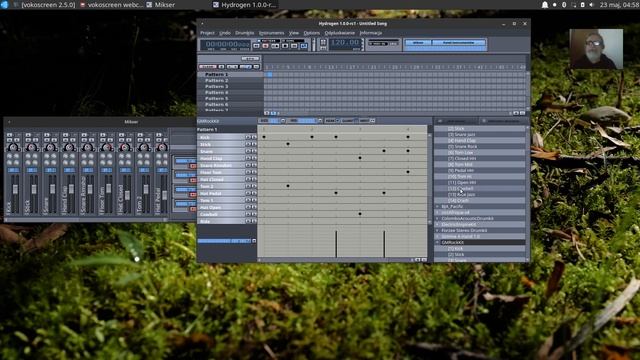Click the red Record transport button
640x360 pixels.
click(x=266, y=46)
